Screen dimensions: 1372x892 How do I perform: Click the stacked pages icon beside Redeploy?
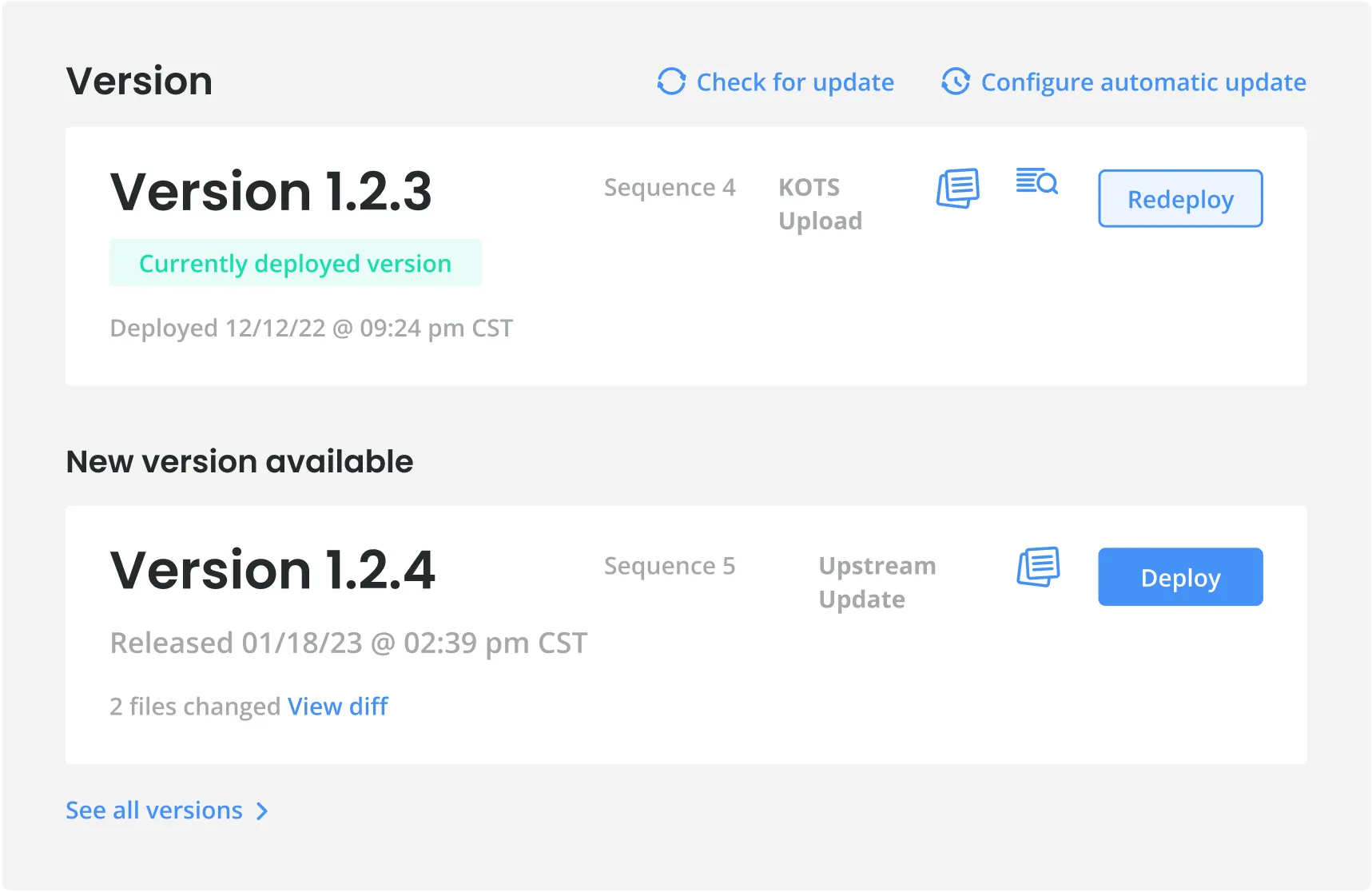tap(957, 188)
